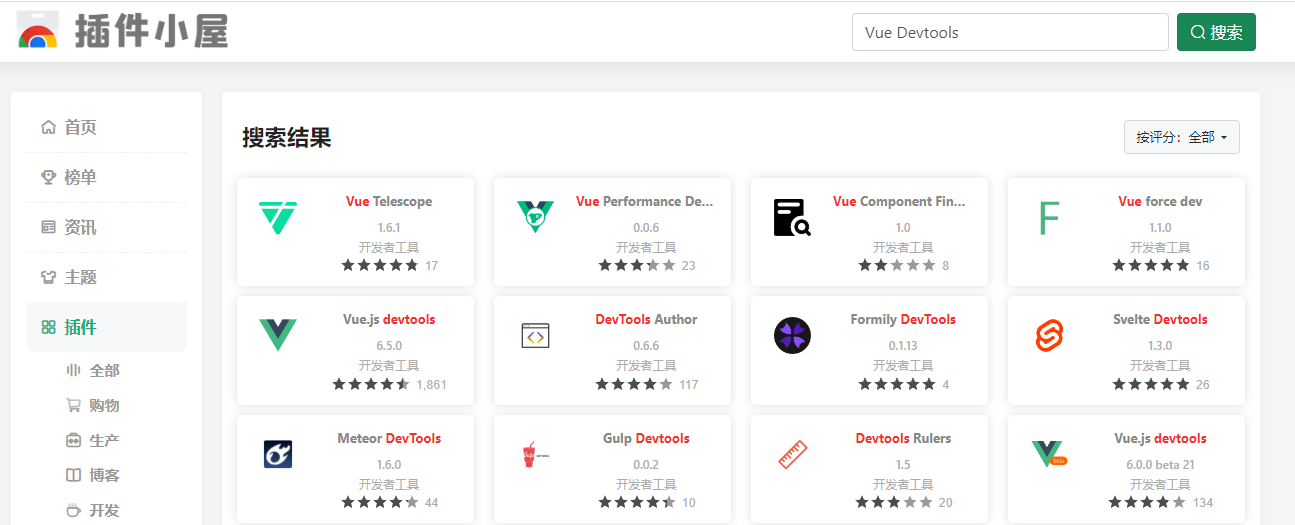This screenshot has height=525, width=1295.
Task: Click the 117 rating count text
Action: tap(688, 384)
